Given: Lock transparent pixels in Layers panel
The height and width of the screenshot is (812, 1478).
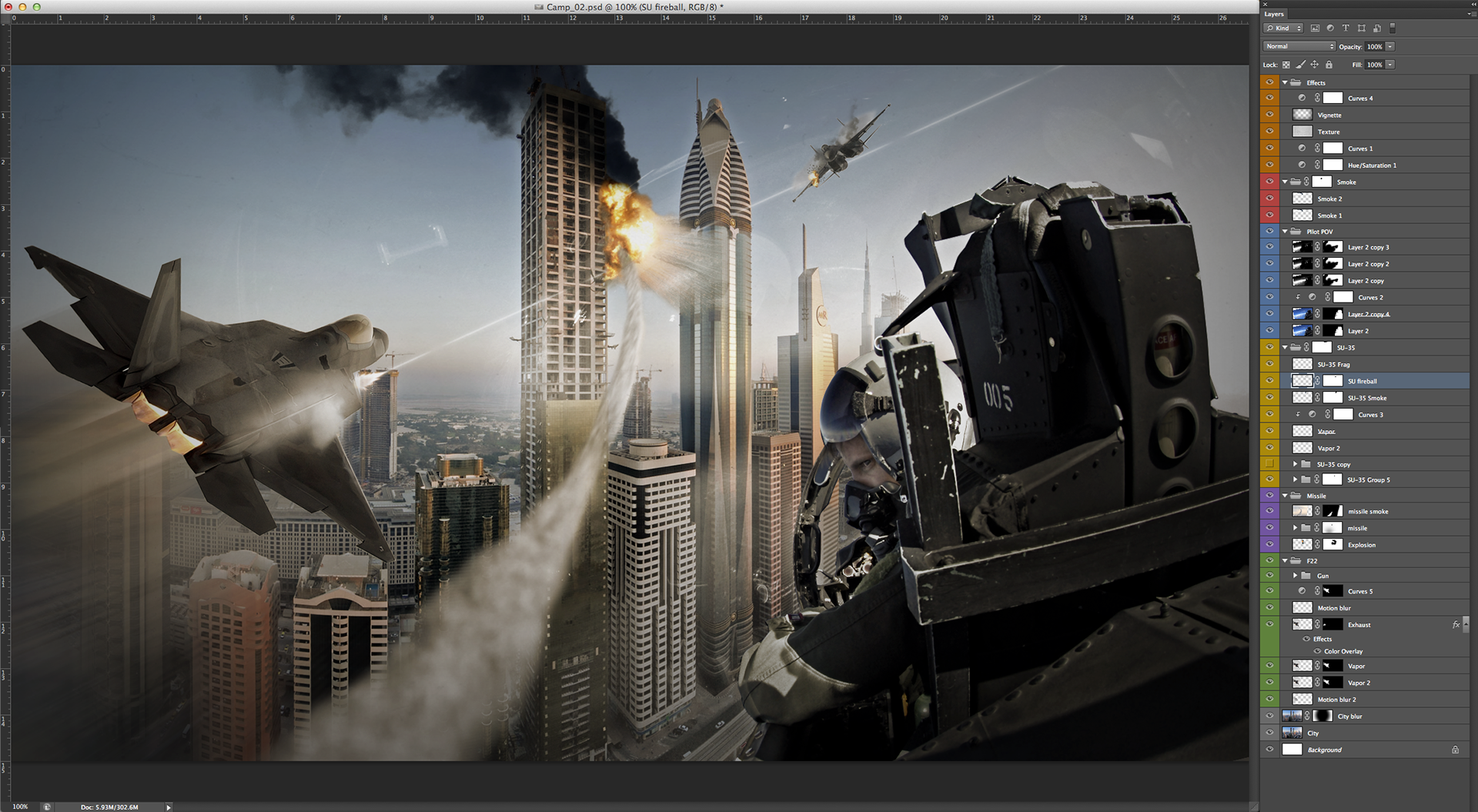Looking at the screenshot, I should [x=1286, y=65].
